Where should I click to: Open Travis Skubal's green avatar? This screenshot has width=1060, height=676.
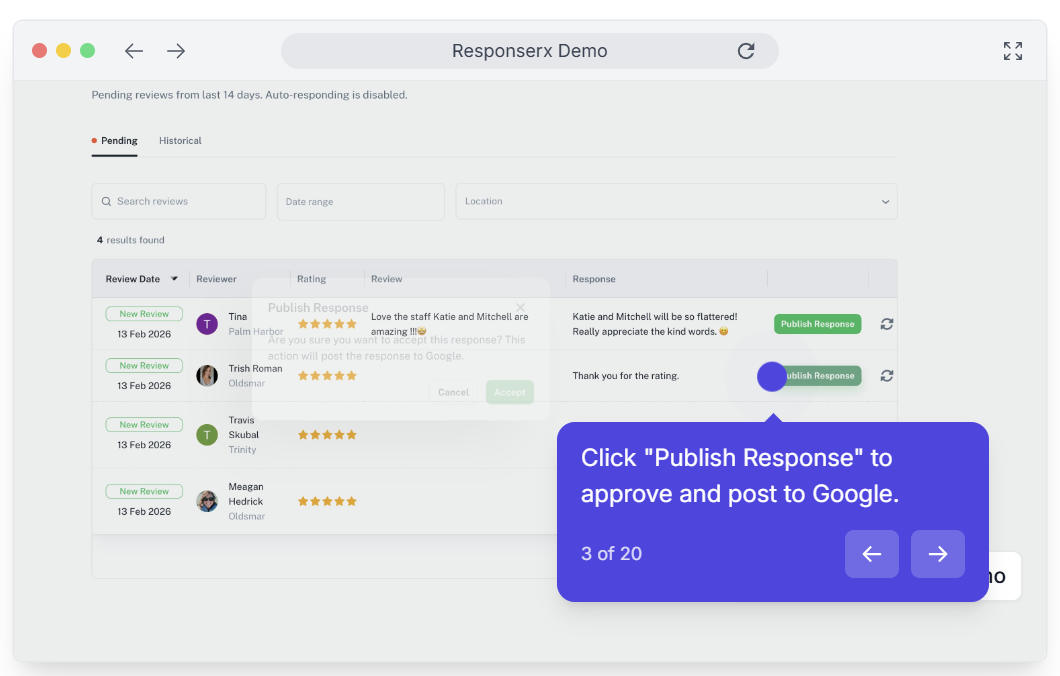tap(207, 435)
